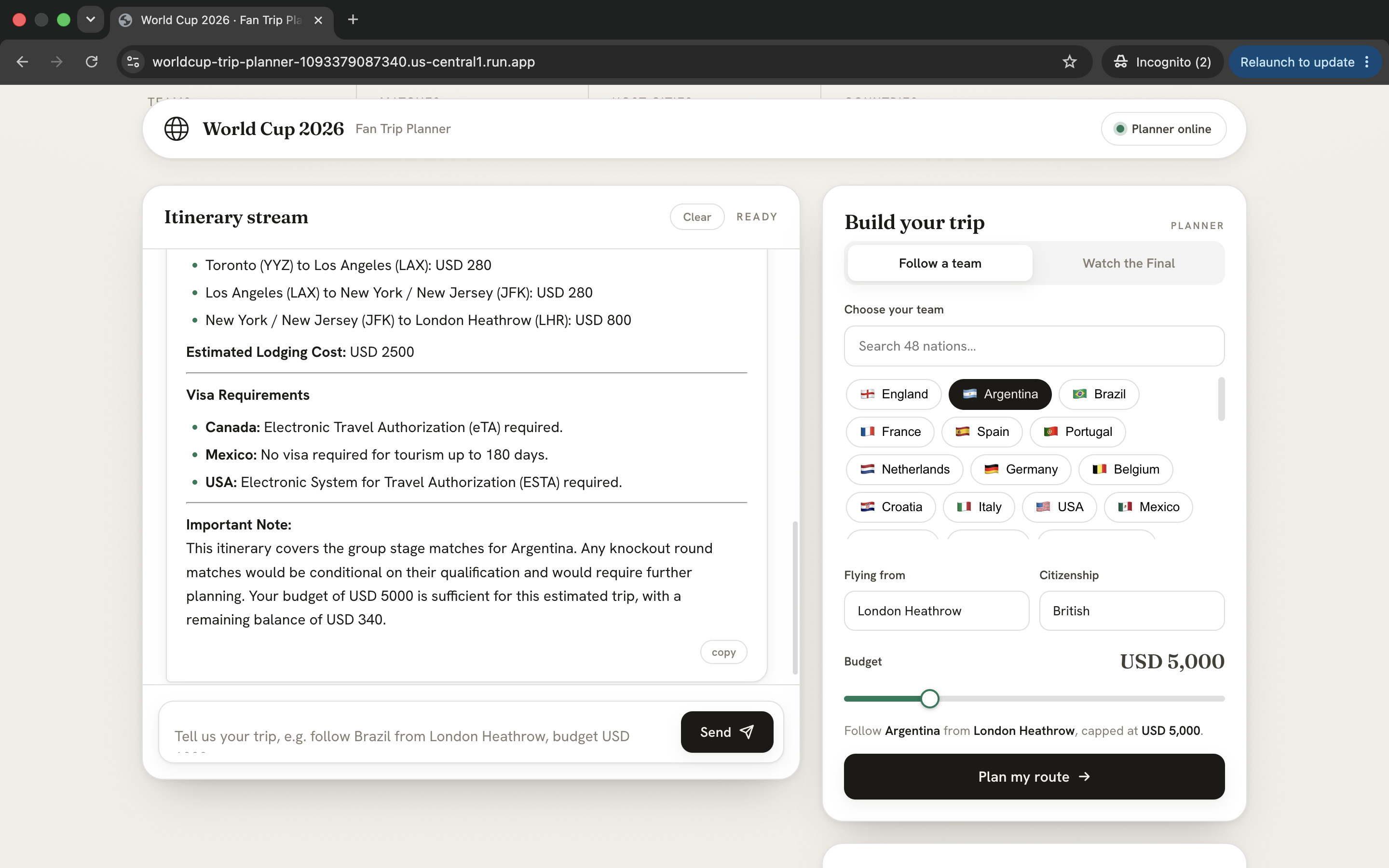This screenshot has width=1389, height=868.
Task: Close the World Cup 2026 tab
Action: (318, 20)
